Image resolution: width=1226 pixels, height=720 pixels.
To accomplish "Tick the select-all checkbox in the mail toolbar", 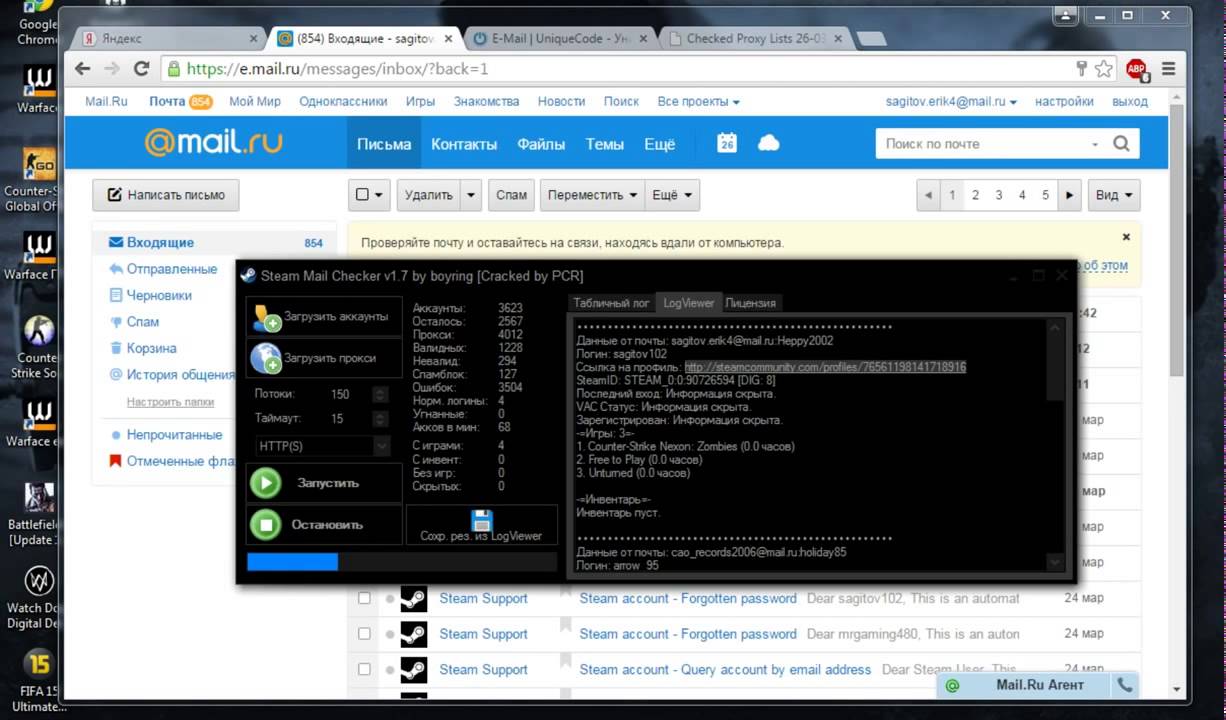I will [x=363, y=195].
